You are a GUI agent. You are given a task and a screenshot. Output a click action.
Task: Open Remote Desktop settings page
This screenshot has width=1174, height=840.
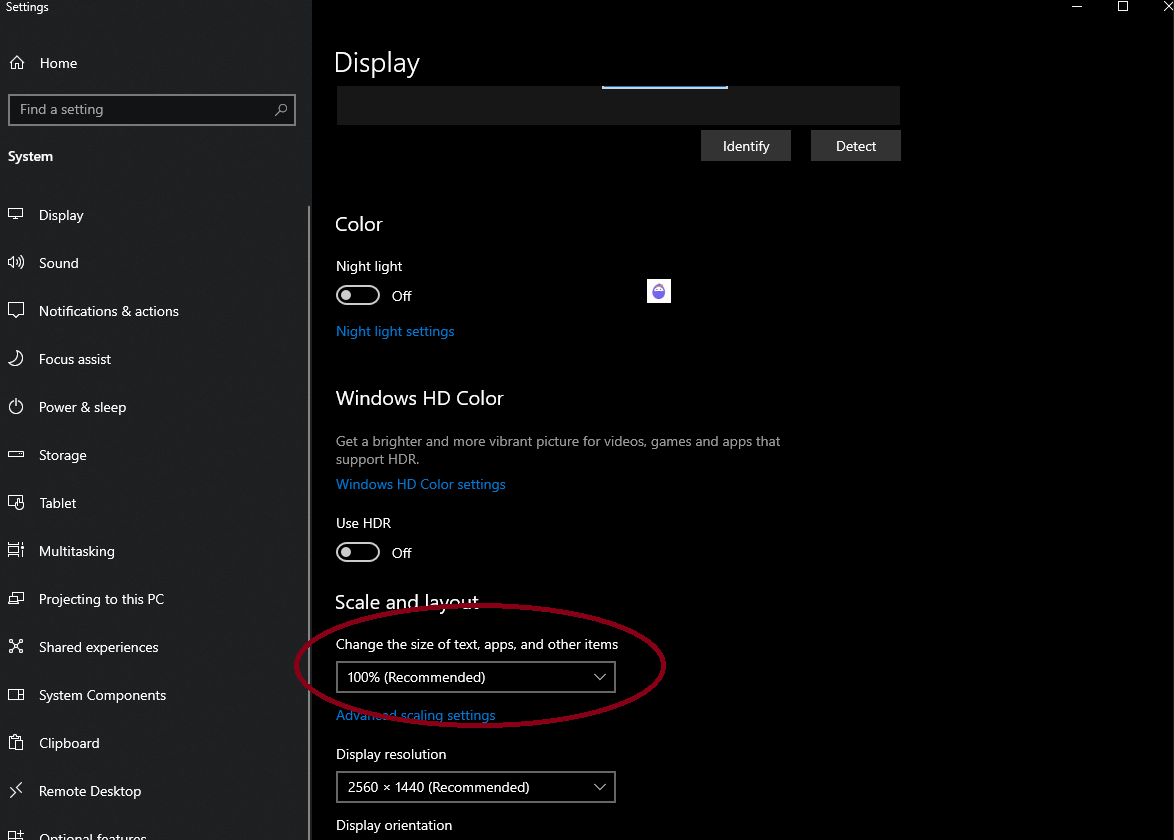click(90, 791)
